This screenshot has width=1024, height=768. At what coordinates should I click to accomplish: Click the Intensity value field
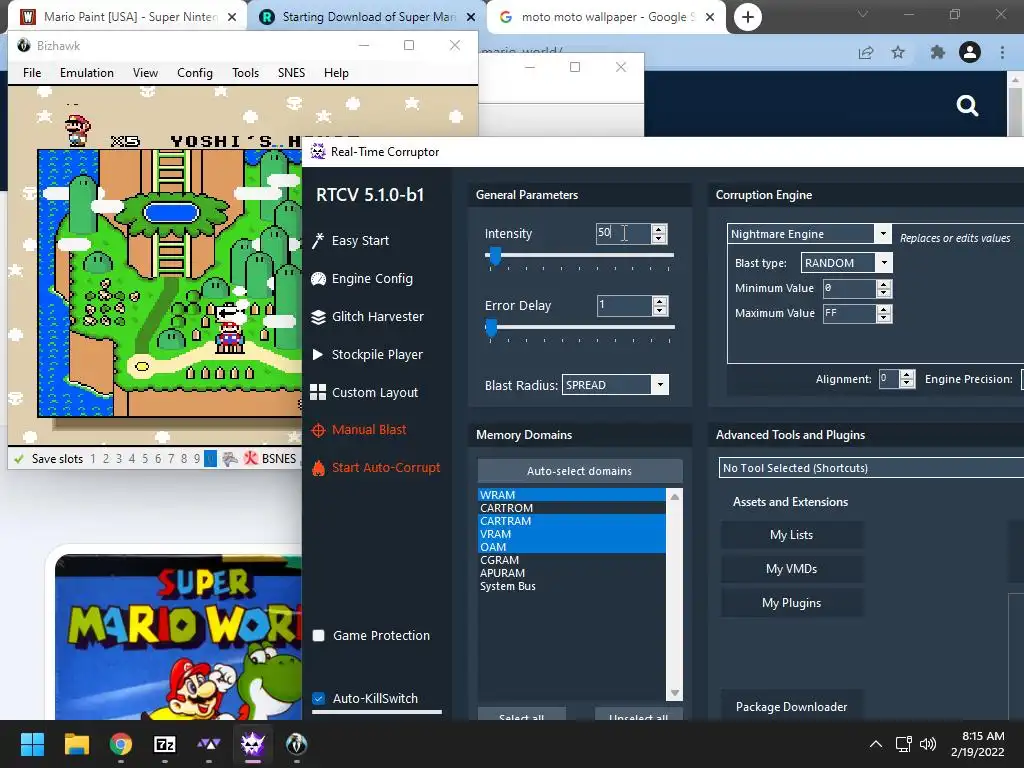pyautogui.click(x=623, y=233)
